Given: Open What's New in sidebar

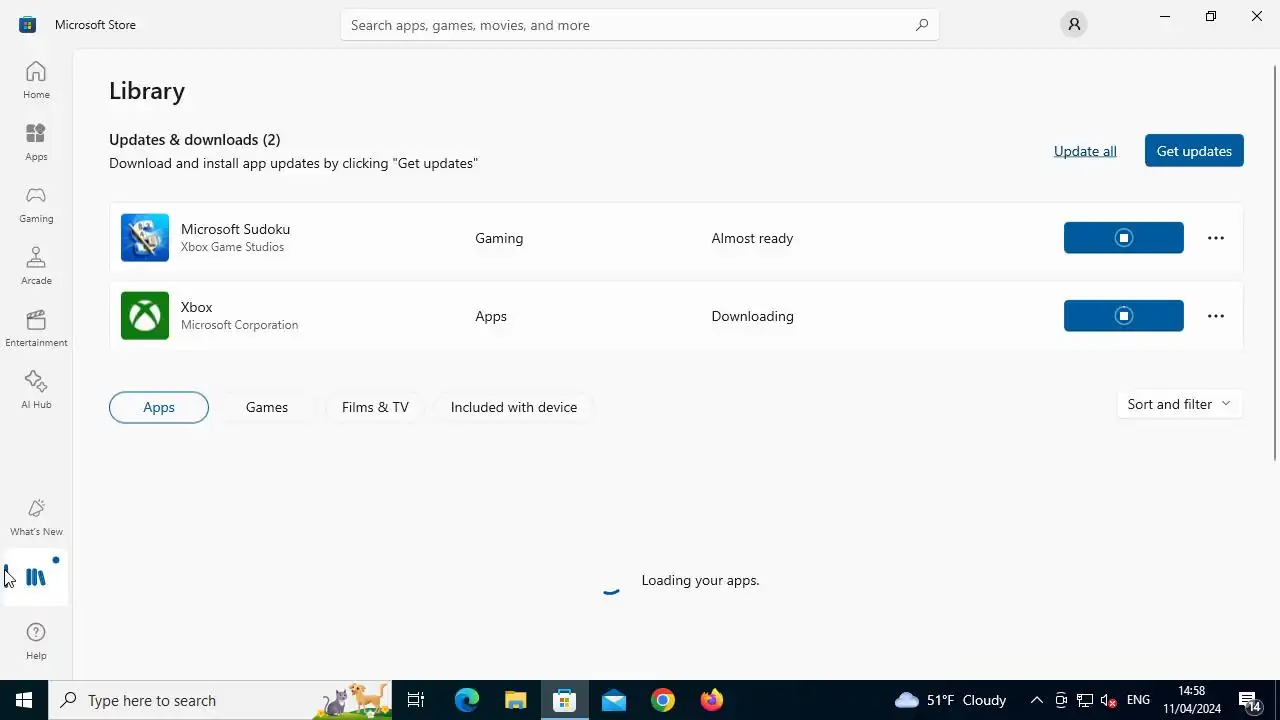Looking at the screenshot, I should click(36, 517).
